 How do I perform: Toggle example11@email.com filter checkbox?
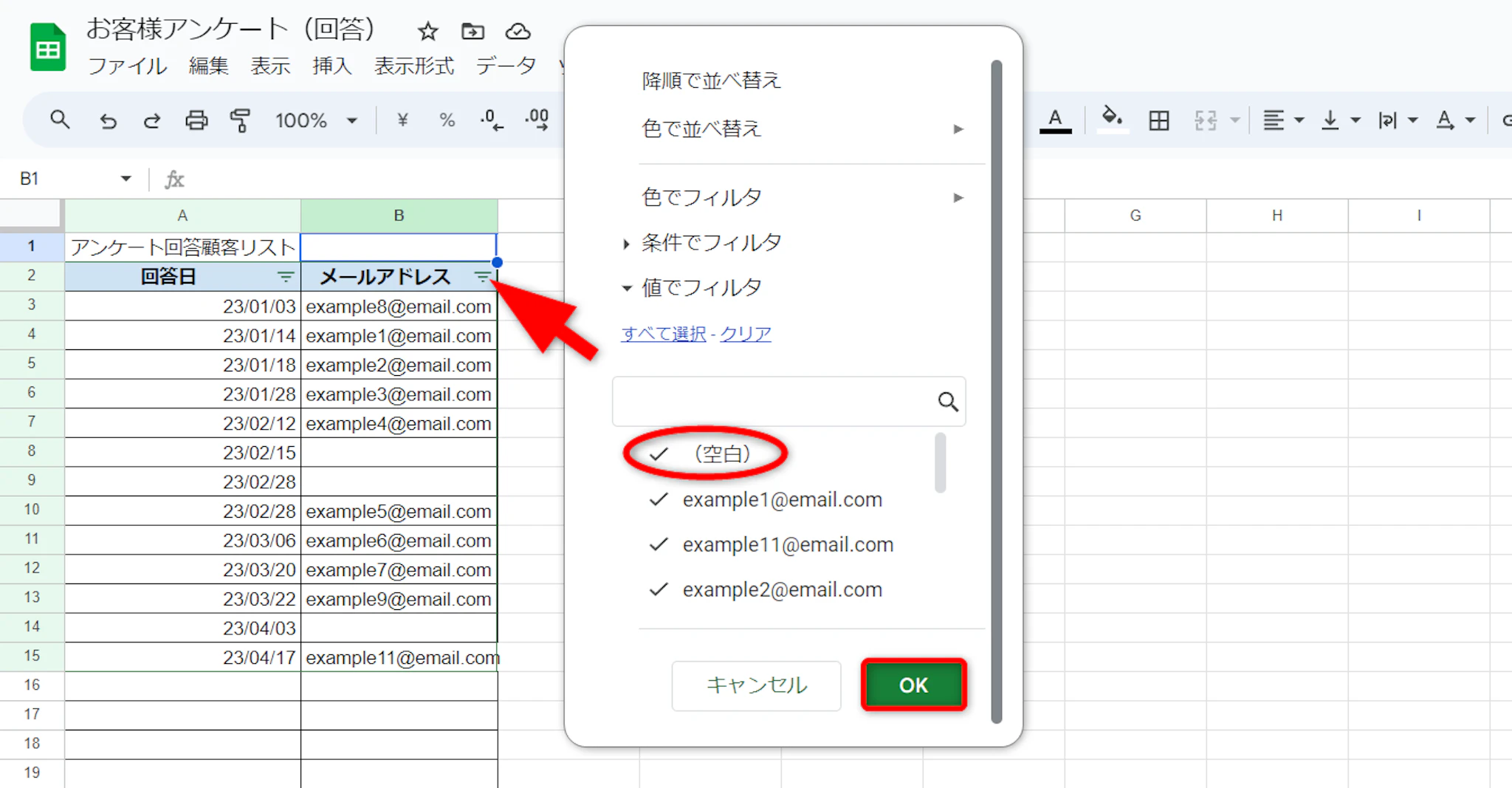[659, 545]
